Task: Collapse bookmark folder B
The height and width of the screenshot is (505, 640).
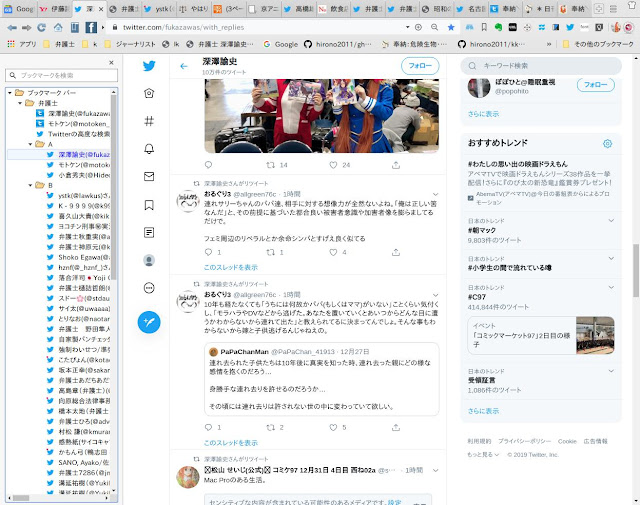Action: (x=31, y=185)
